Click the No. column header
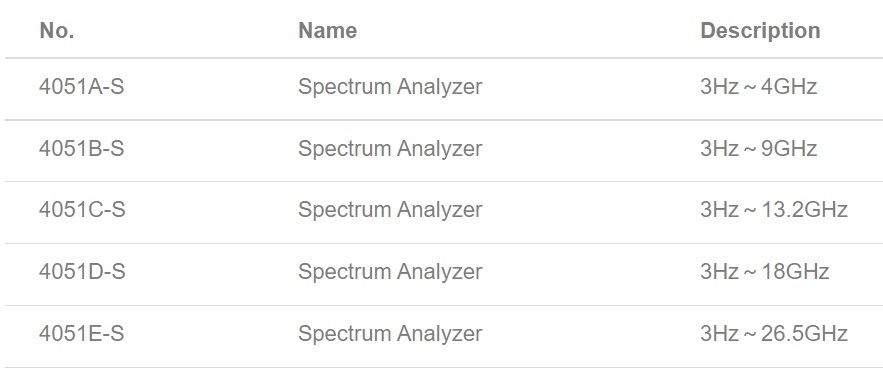883x384 pixels. tap(57, 30)
